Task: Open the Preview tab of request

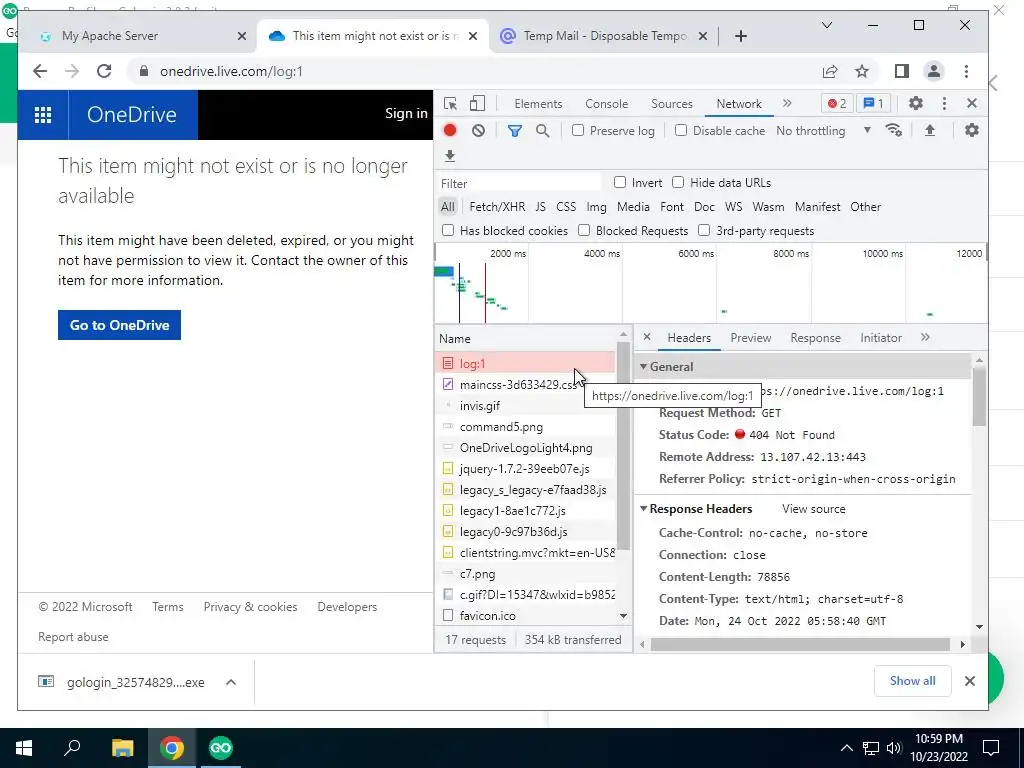Action: coord(750,338)
